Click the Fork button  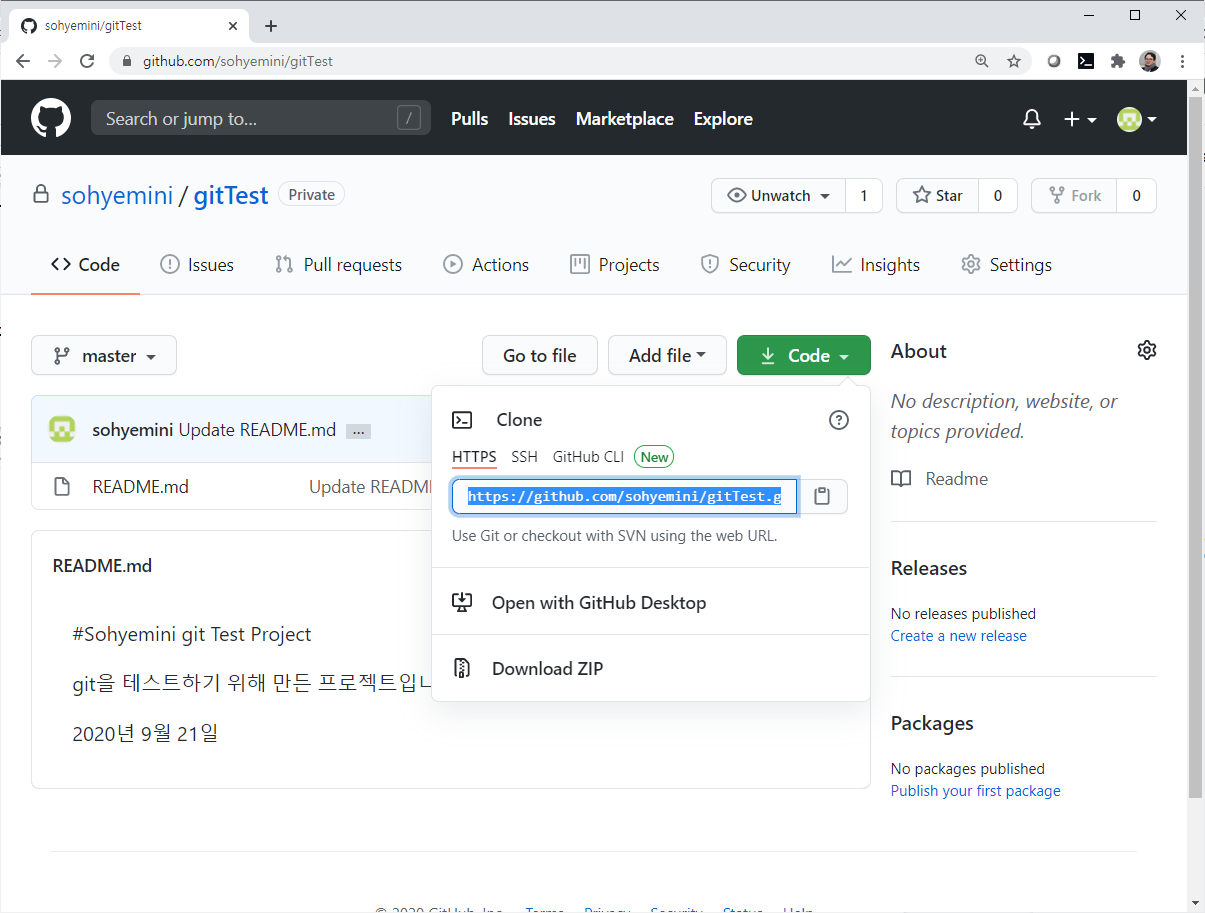[x=1074, y=196]
